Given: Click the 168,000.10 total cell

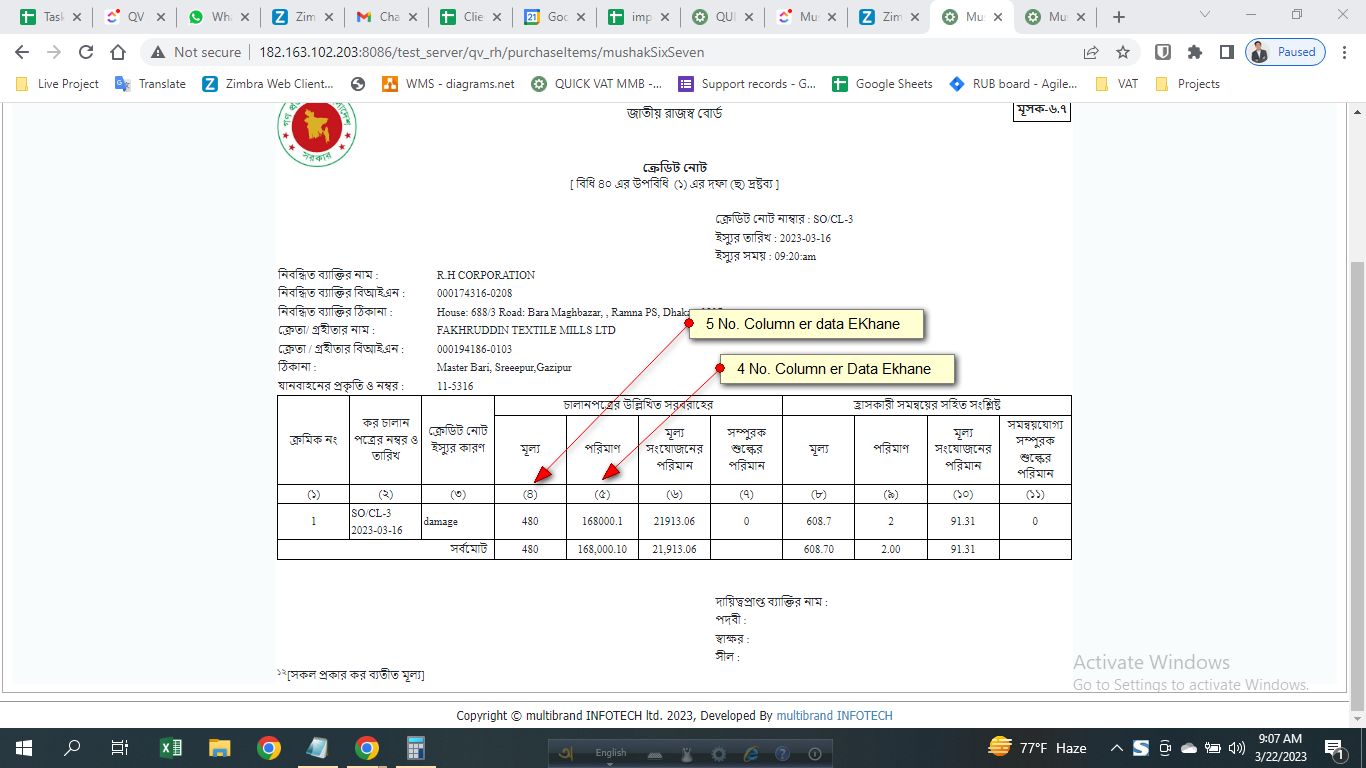Looking at the screenshot, I should (602, 549).
